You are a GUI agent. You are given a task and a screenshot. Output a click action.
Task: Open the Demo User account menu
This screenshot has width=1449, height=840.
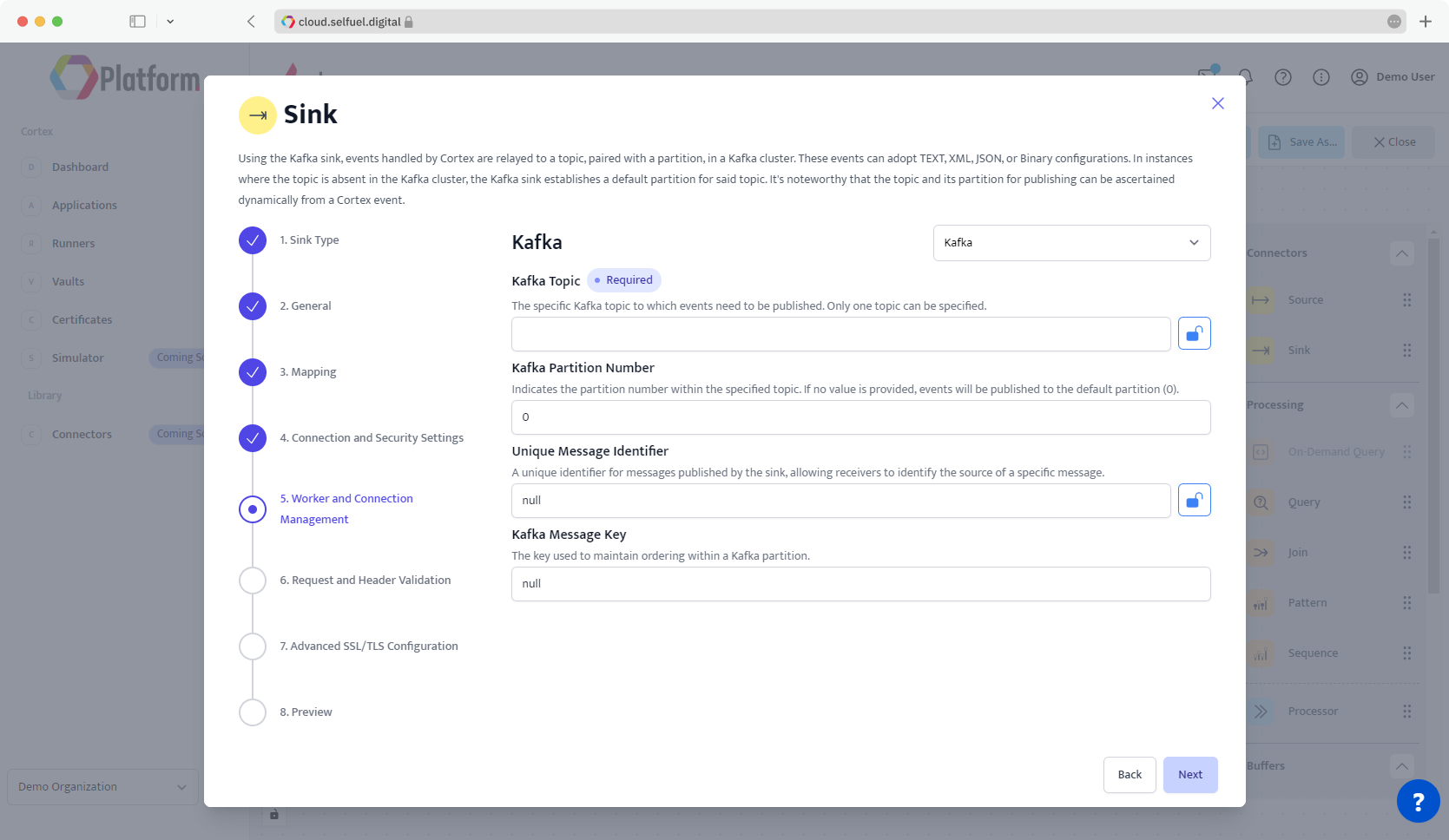(x=1393, y=77)
